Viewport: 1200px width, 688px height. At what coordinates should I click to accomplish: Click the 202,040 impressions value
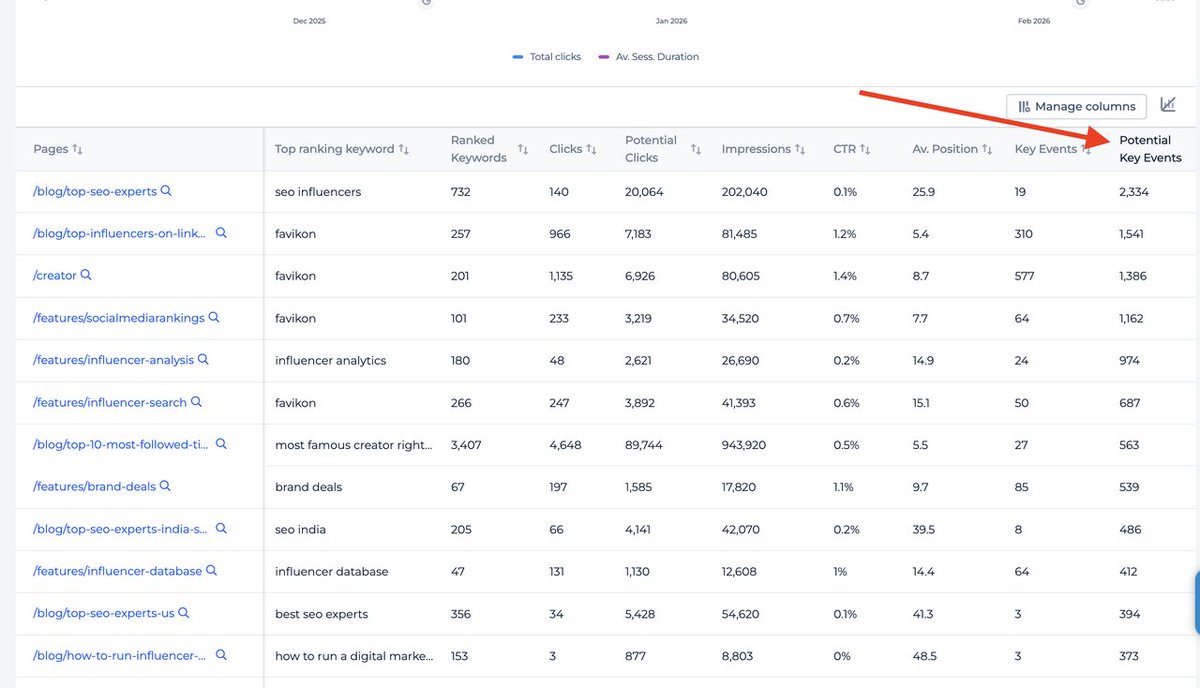tap(745, 192)
